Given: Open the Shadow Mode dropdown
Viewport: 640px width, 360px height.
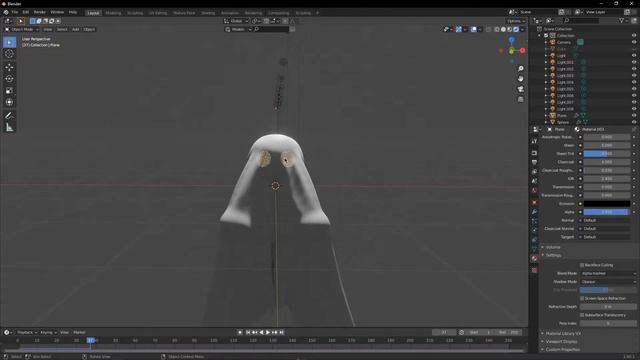Looking at the screenshot, I should coord(608,282).
